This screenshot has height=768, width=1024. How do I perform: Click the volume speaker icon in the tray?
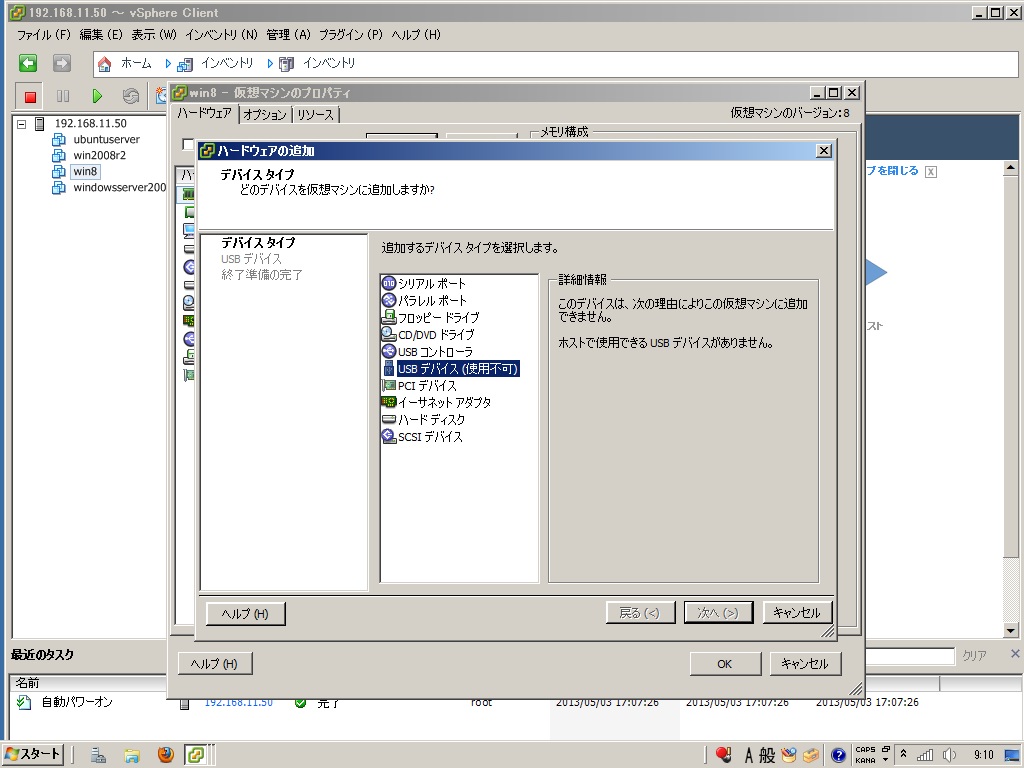(x=949, y=756)
